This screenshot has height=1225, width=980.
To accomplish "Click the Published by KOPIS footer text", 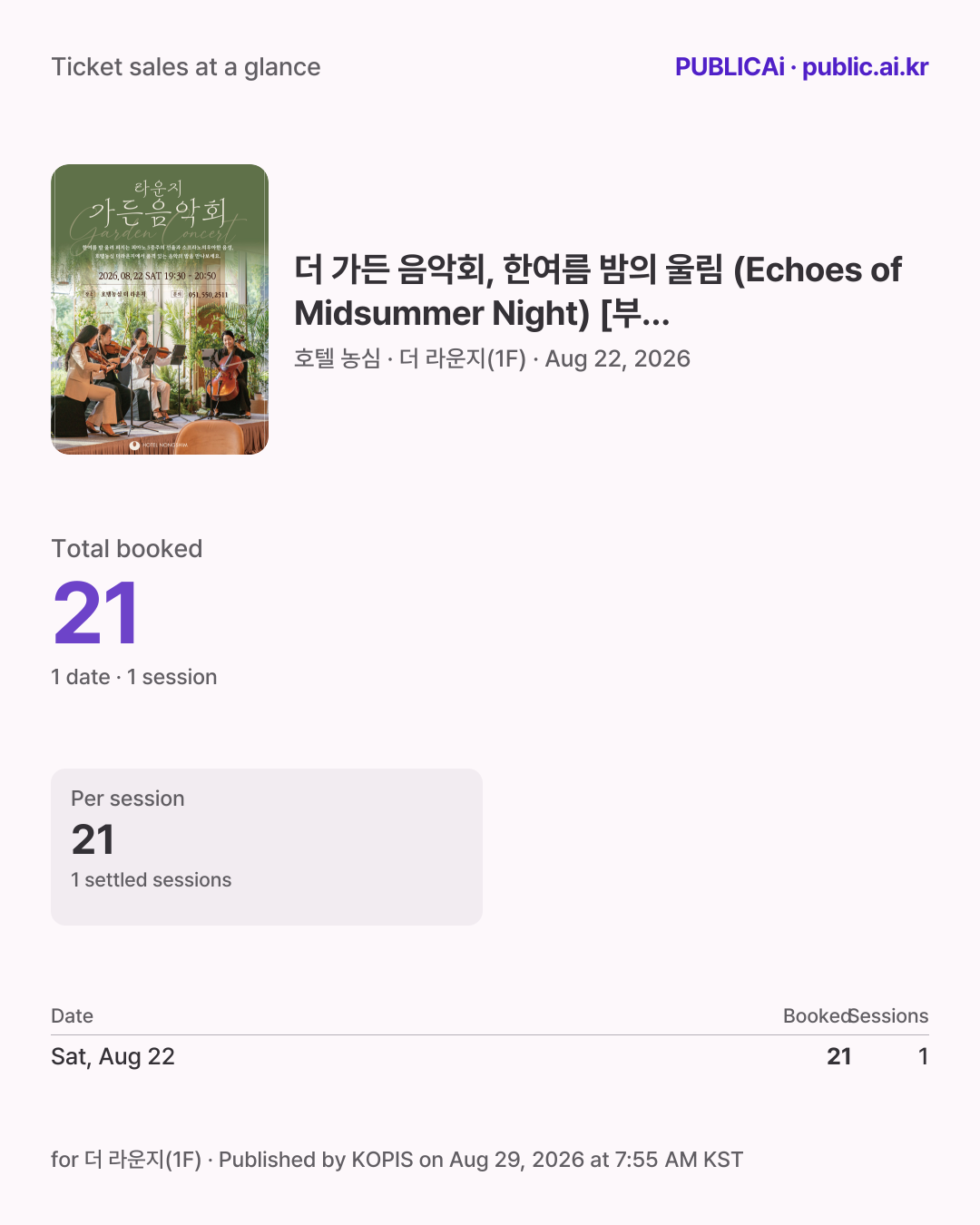I will [x=481, y=1160].
